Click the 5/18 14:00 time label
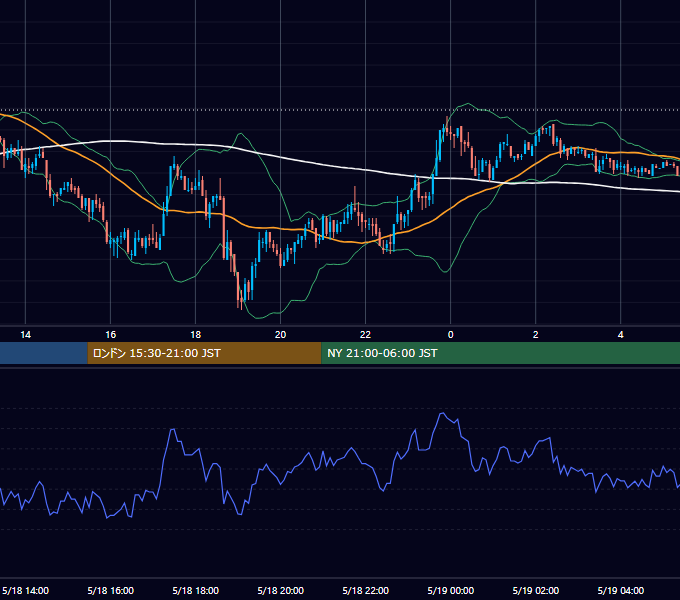The image size is (680, 600). 26,590
